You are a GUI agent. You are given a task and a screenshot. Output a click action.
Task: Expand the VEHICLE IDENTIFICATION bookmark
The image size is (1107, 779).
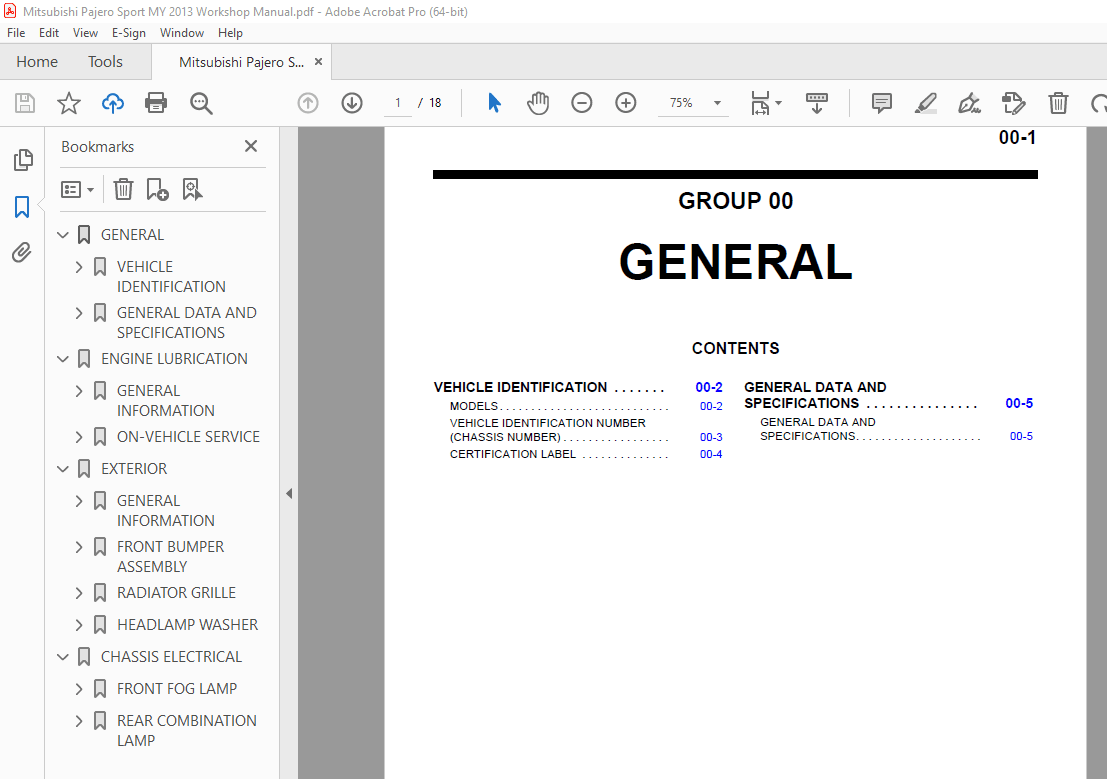80,267
